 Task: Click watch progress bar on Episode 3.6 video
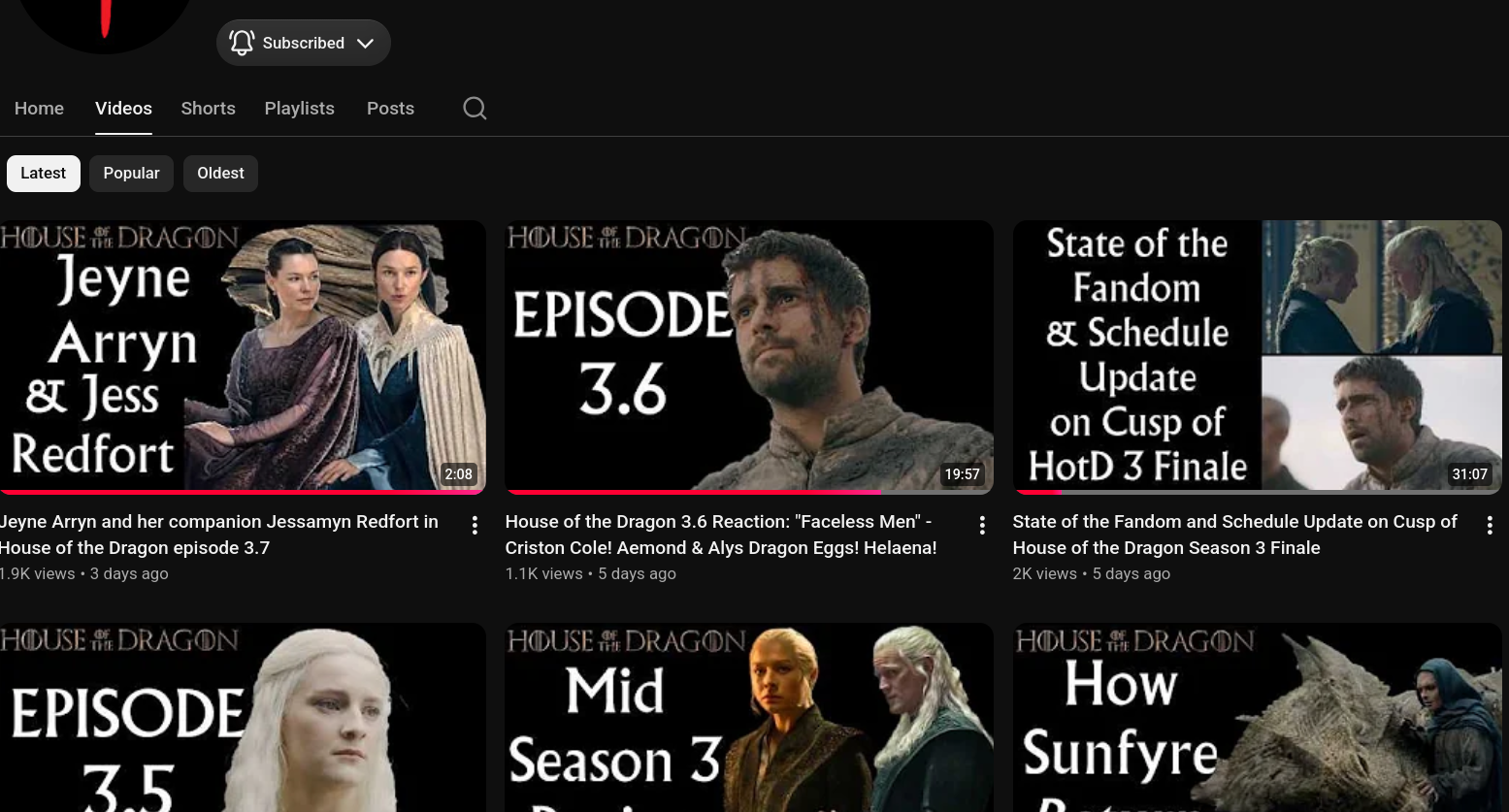point(749,492)
